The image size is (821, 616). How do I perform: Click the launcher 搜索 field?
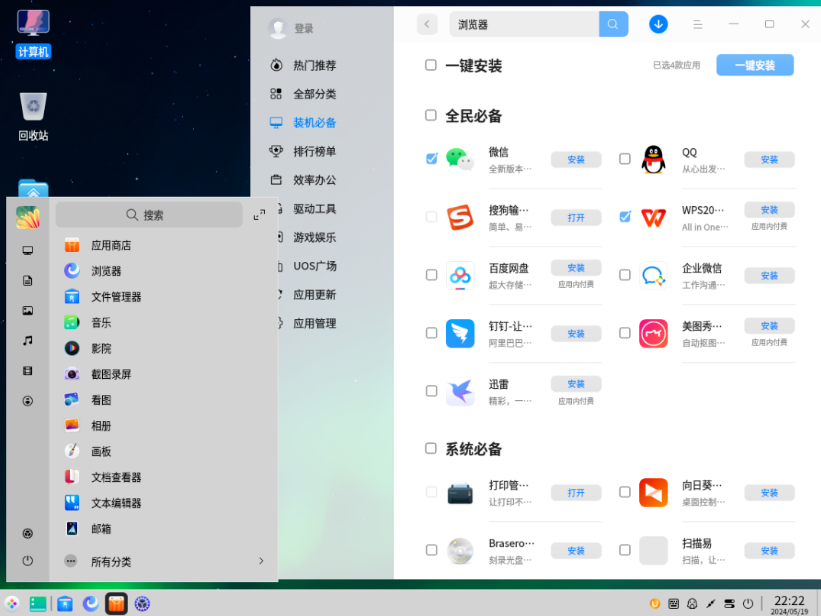point(149,215)
